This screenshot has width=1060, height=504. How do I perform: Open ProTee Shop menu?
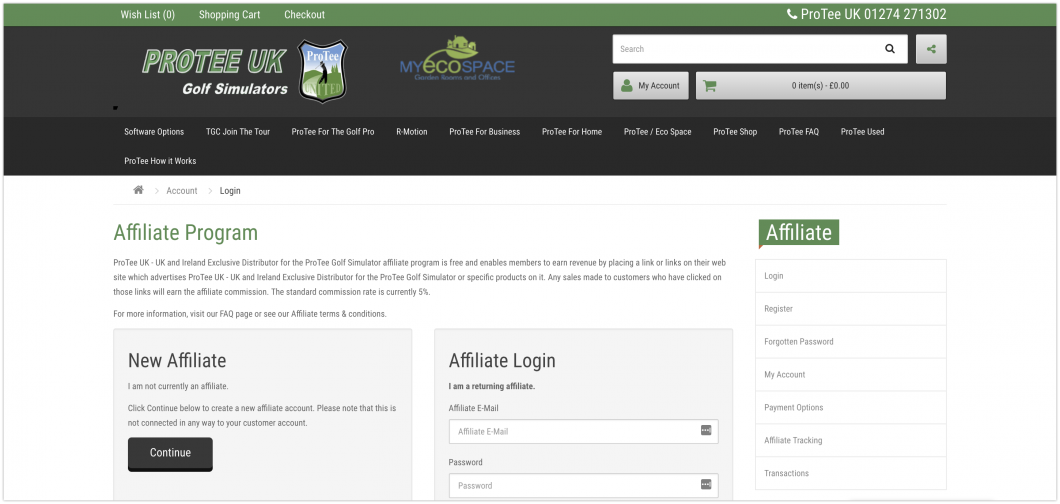pos(735,132)
